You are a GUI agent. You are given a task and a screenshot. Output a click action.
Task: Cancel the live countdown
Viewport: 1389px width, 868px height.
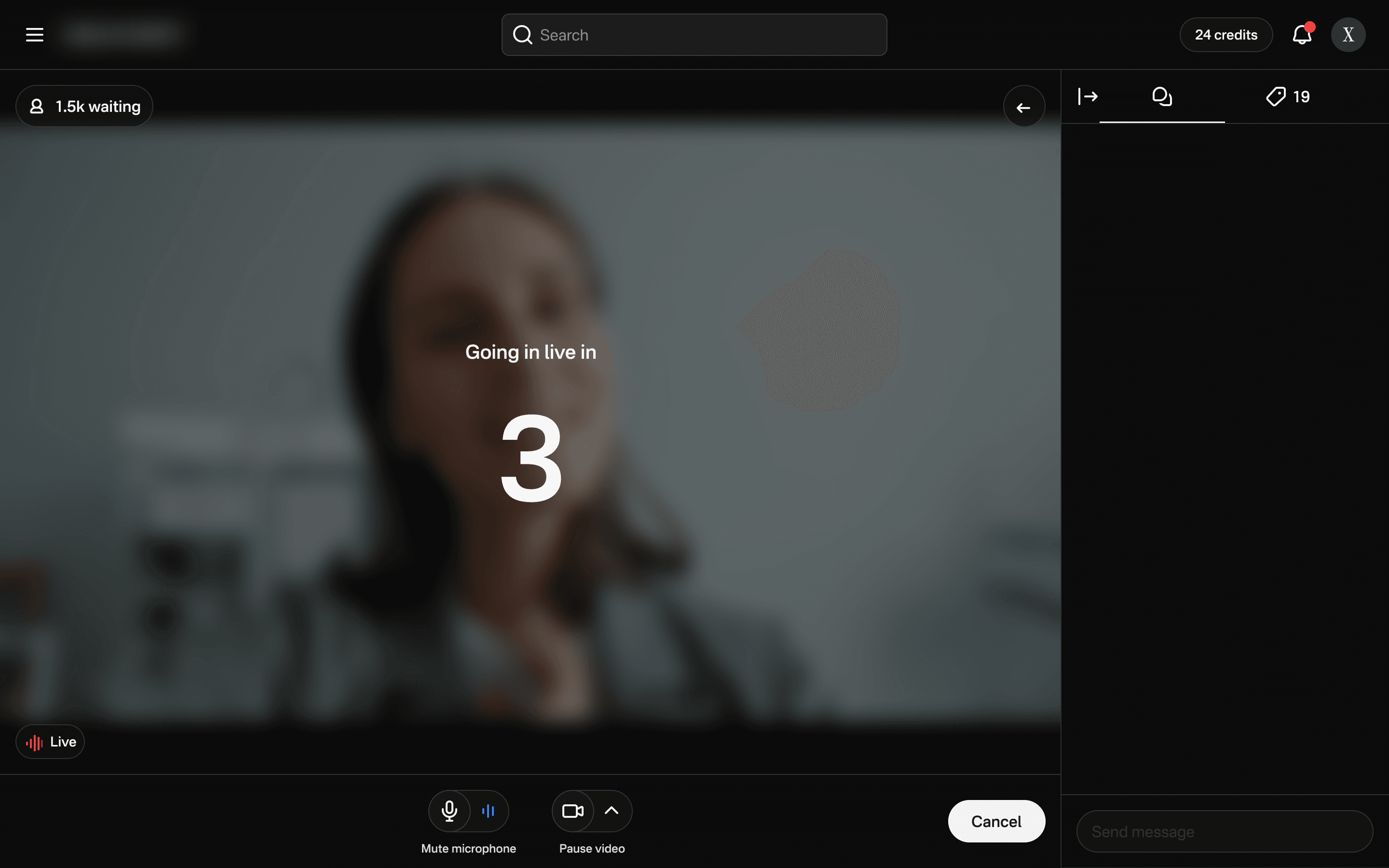pos(996,821)
